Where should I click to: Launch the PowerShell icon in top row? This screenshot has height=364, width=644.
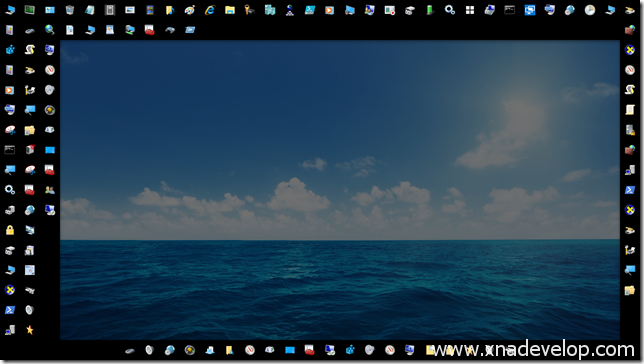coord(310,10)
